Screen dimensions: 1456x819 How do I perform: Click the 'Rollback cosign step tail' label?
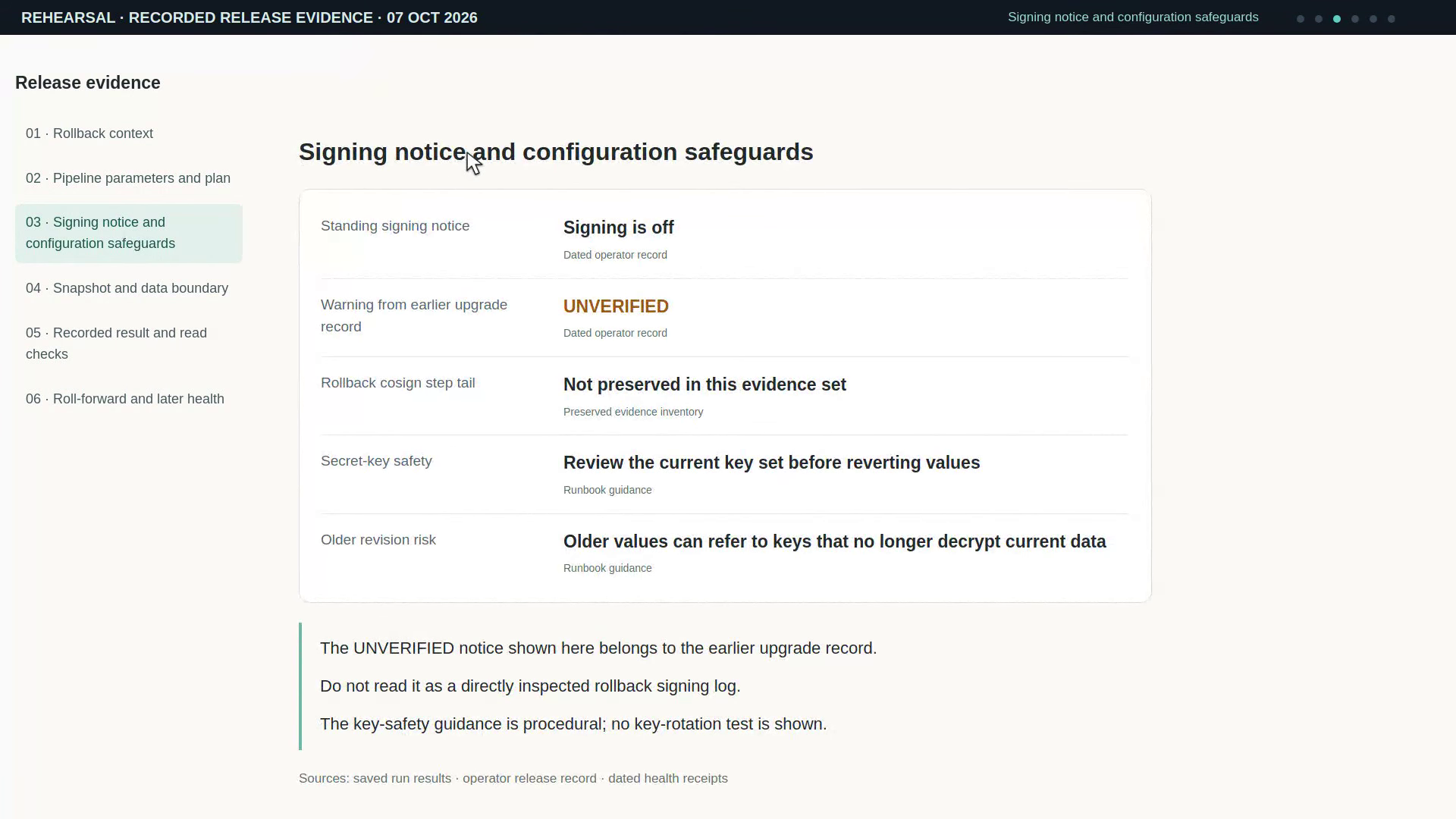pos(398,383)
